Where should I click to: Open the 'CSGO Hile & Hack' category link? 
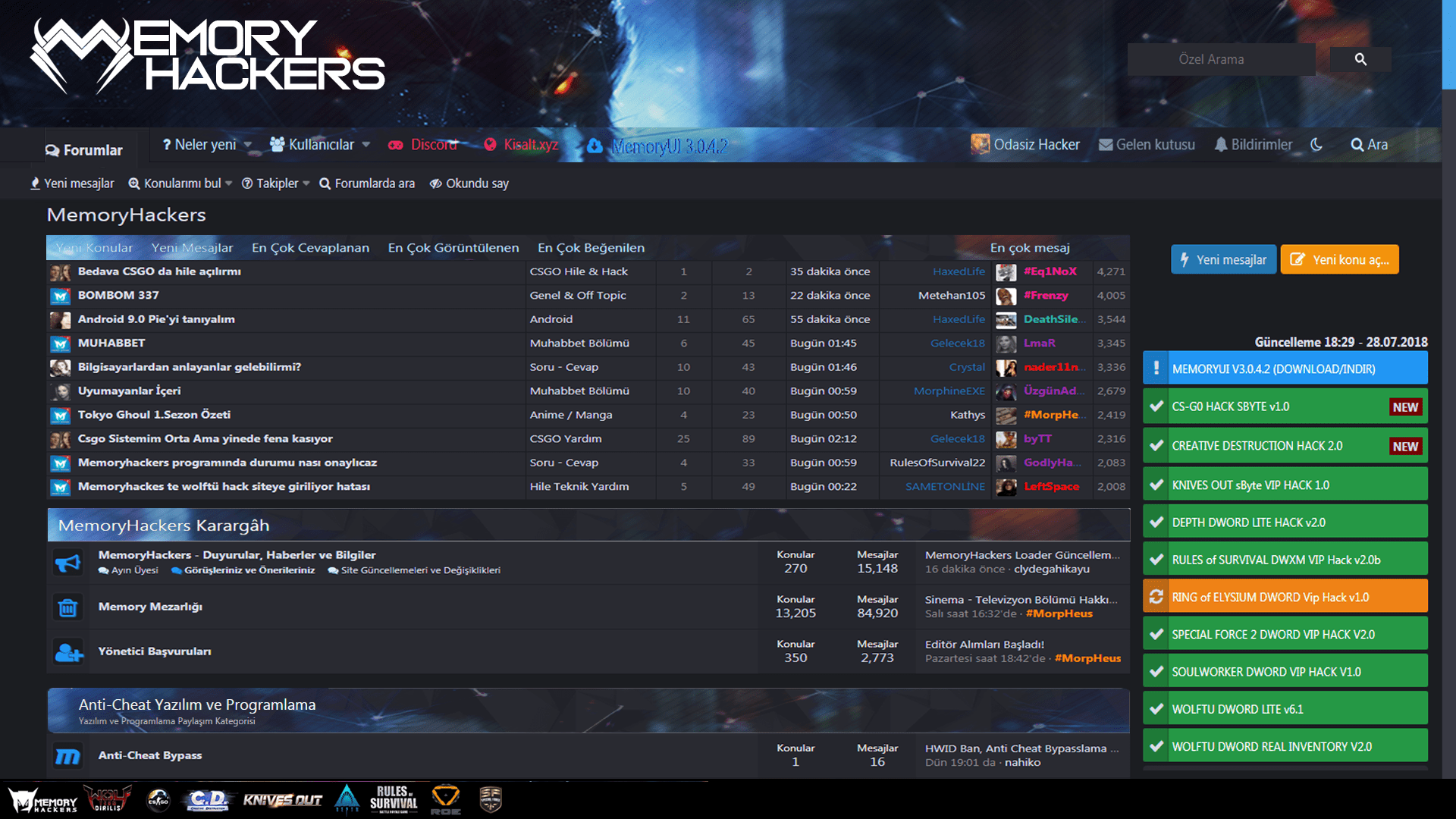[x=579, y=271]
